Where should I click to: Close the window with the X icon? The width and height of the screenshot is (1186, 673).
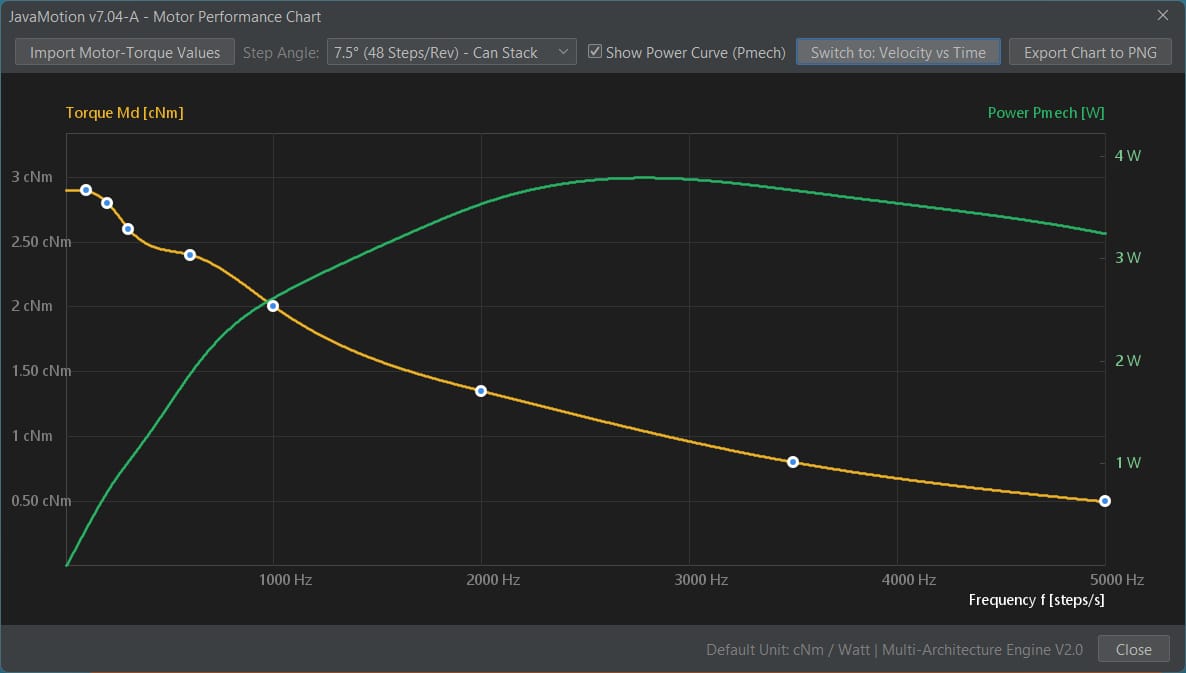coord(1163,16)
